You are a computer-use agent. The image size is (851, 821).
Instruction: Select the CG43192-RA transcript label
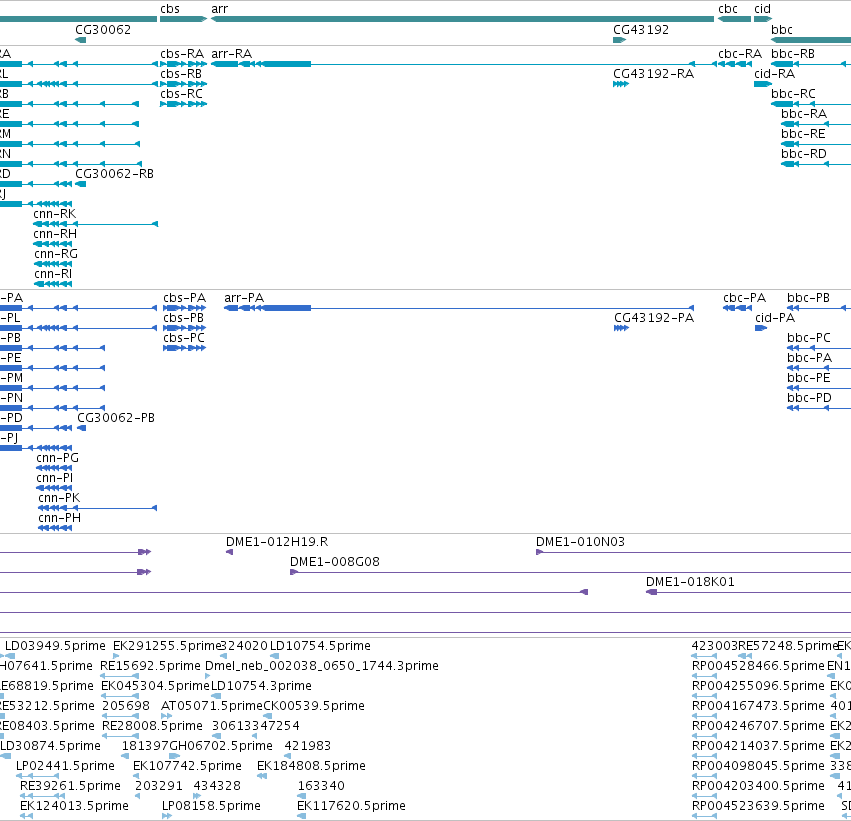click(653, 74)
